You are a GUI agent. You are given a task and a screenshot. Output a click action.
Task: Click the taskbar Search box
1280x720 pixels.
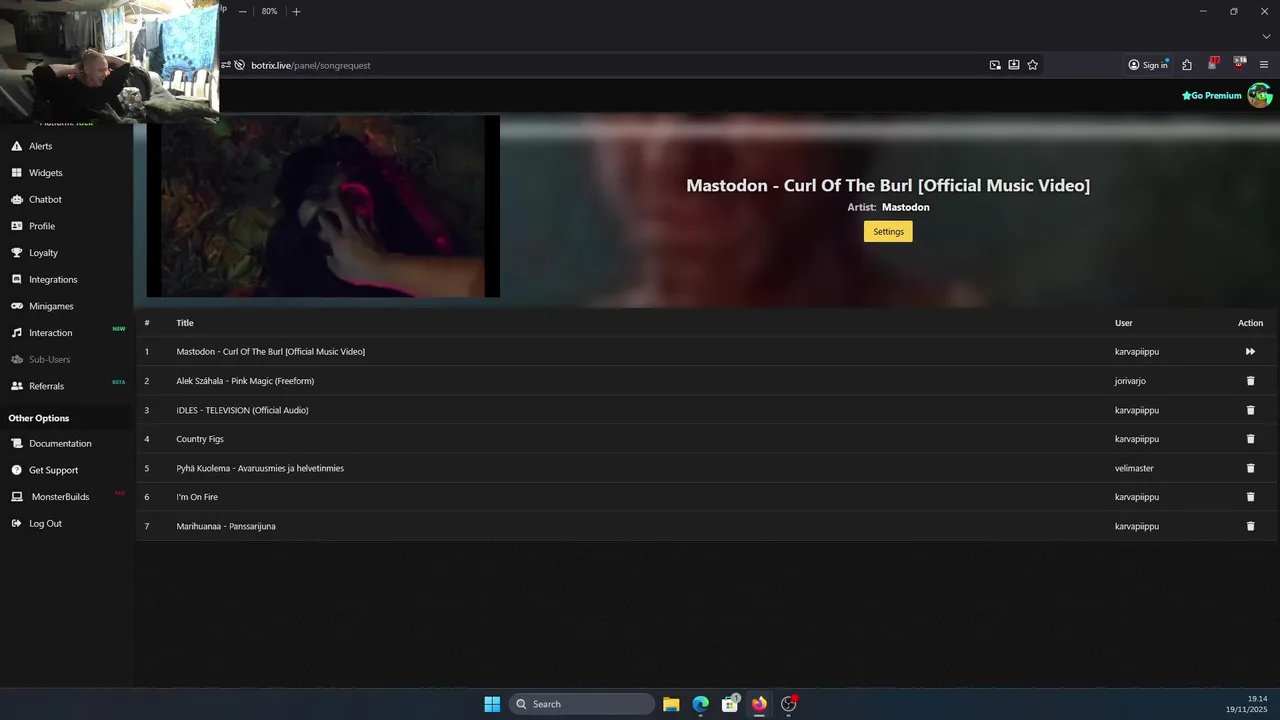(582, 704)
